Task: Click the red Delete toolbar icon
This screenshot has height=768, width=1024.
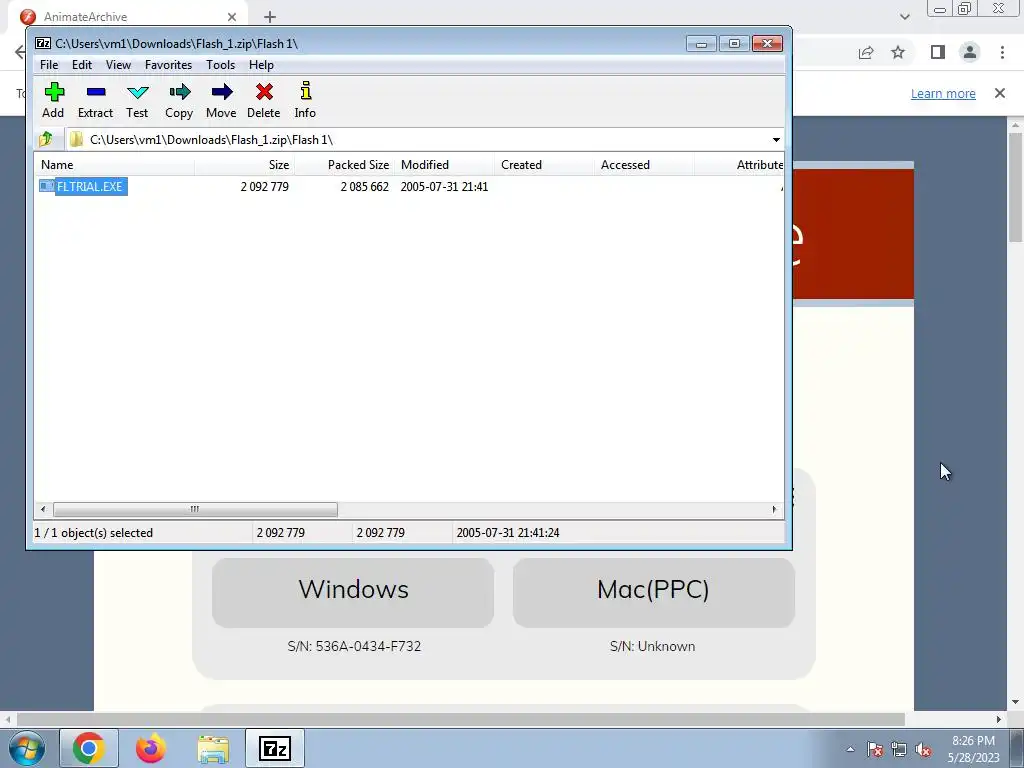Action: click(264, 100)
